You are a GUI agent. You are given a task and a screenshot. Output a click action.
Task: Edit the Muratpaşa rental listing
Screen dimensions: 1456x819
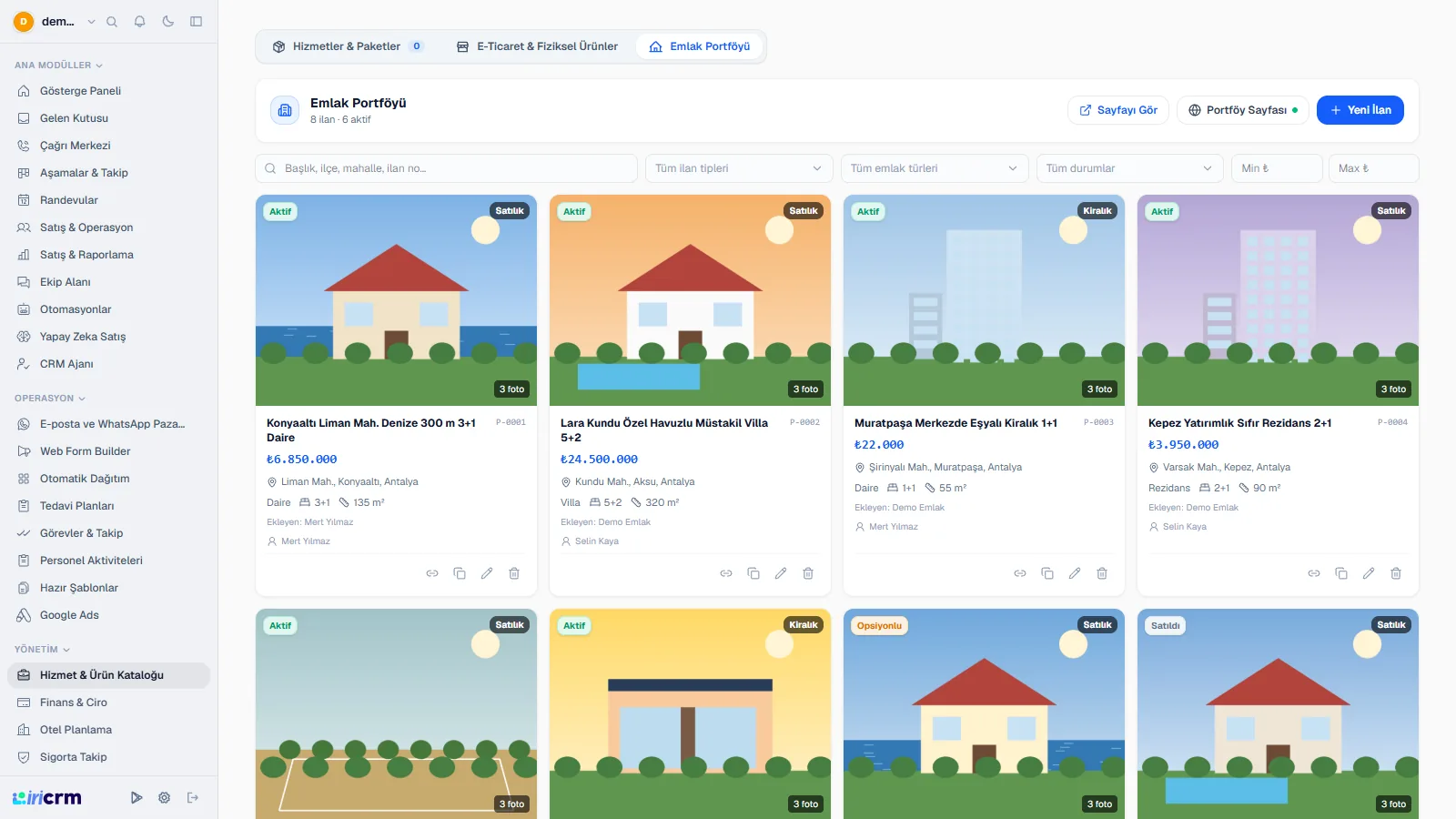pyautogui.click(x=1075, y=573)
